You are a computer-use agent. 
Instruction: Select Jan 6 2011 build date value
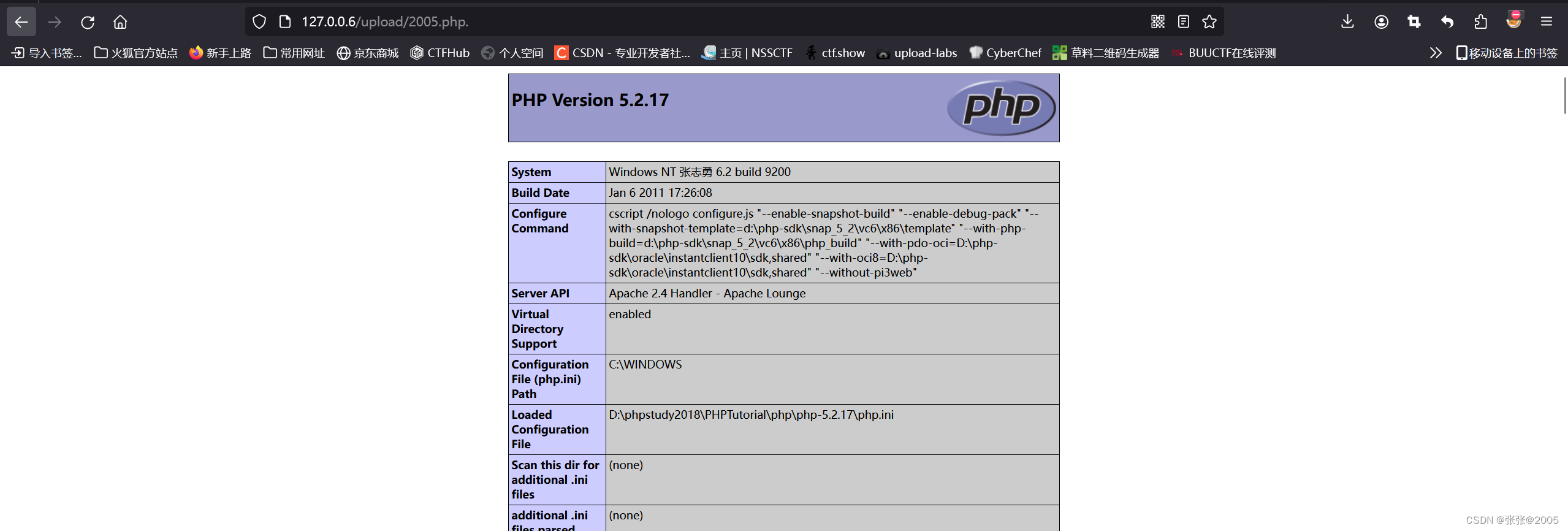coord(660,193)
